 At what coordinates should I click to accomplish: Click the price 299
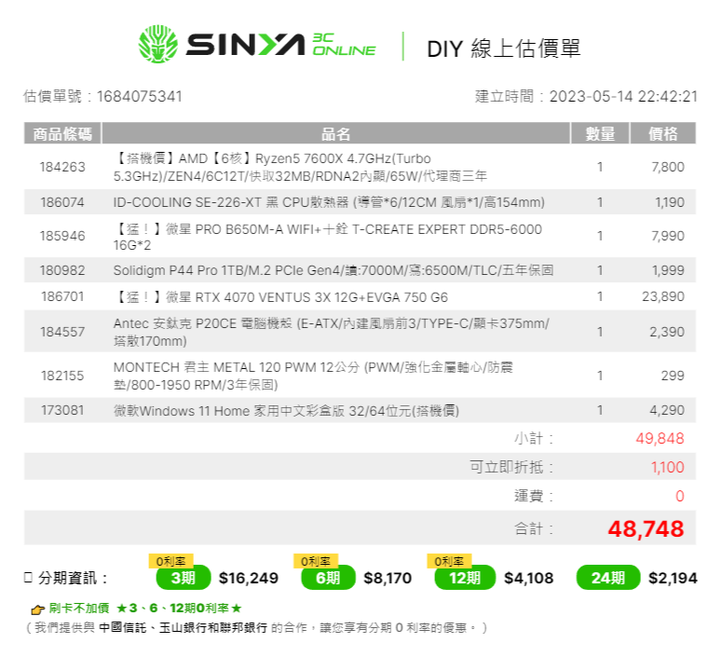click(x=673, y=376)
